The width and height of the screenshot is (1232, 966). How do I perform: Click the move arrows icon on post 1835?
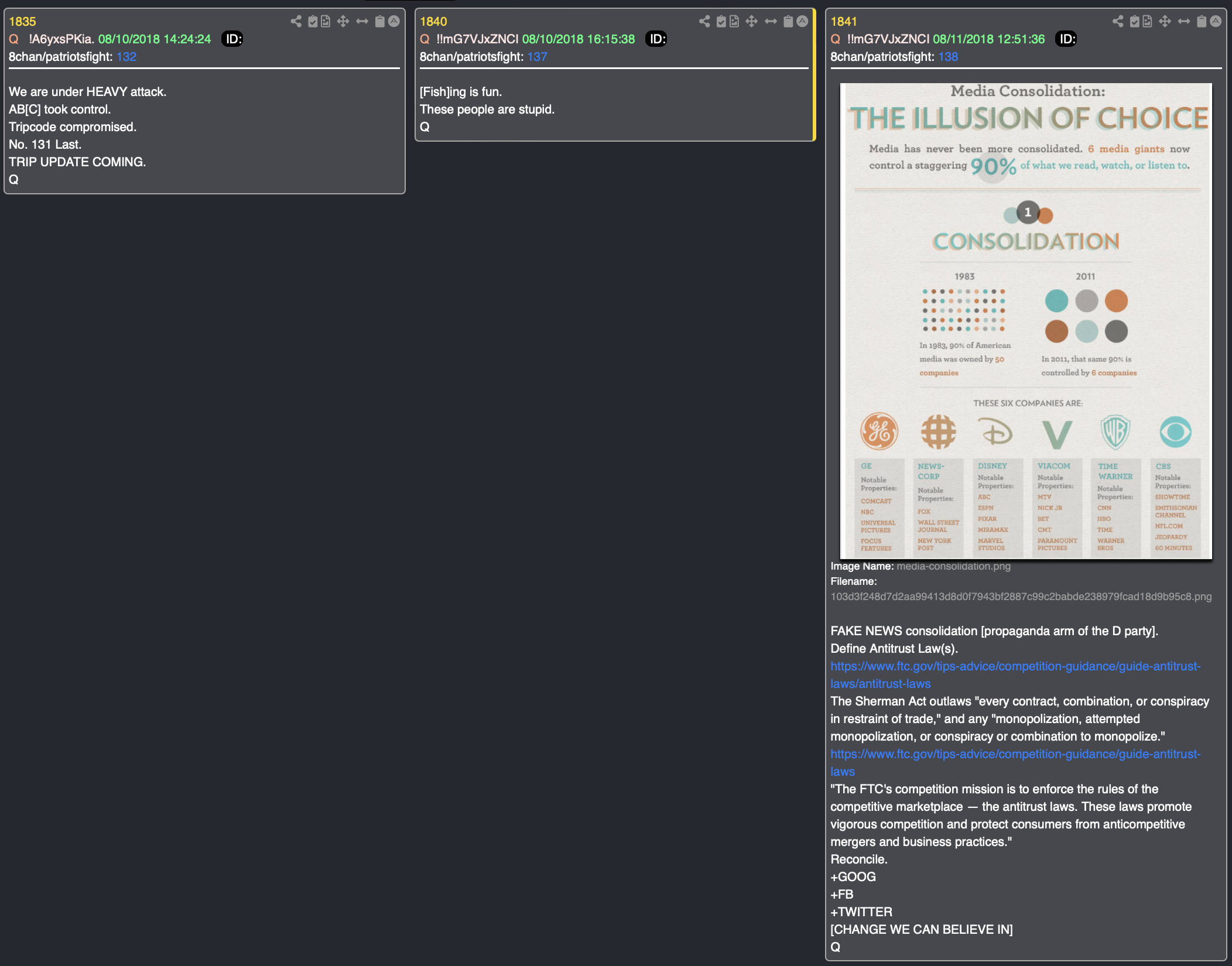point(343,22)
